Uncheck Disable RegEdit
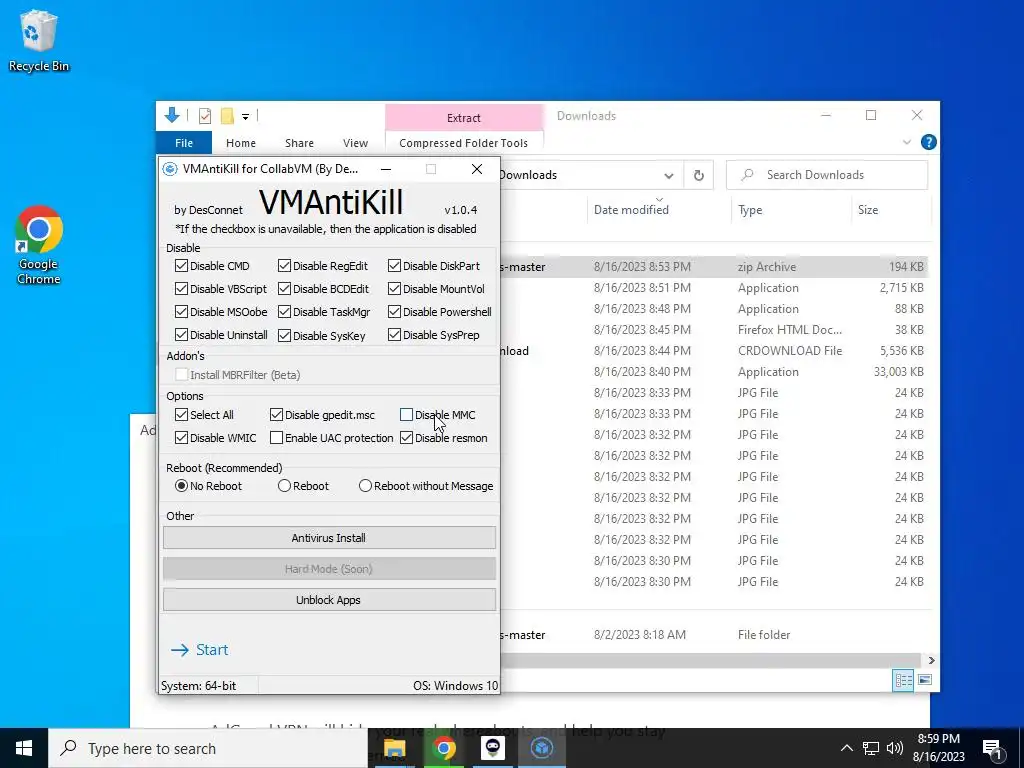The height and width of the screenshot is (768, 1024). 284,266
